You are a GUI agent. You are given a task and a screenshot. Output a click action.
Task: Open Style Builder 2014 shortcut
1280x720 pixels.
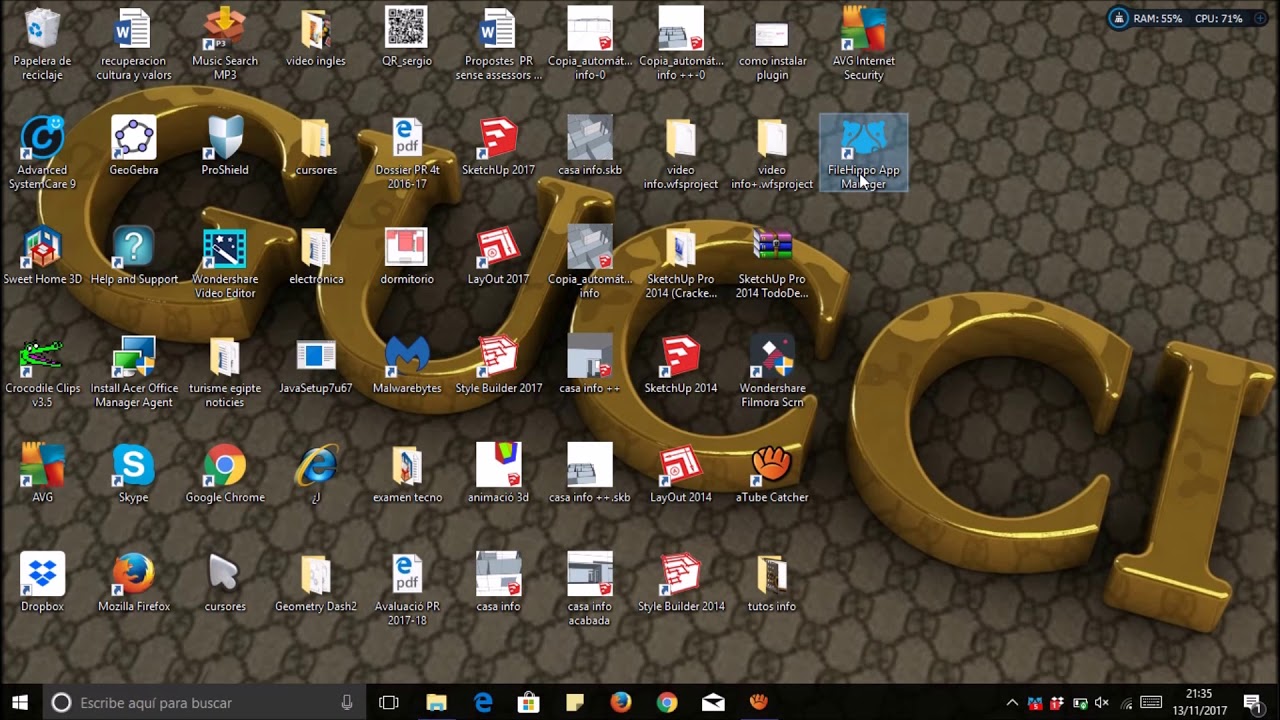(x=681, y=582)
